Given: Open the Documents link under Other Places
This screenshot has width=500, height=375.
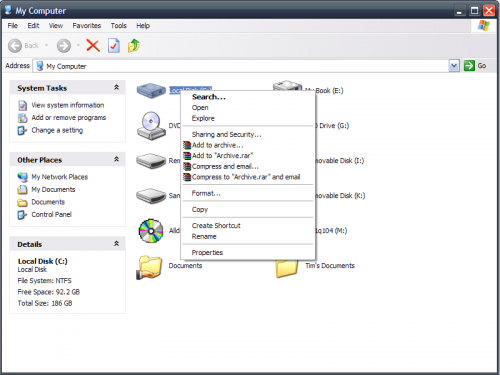Looking at the screenshot, I should tap(48, 202).
